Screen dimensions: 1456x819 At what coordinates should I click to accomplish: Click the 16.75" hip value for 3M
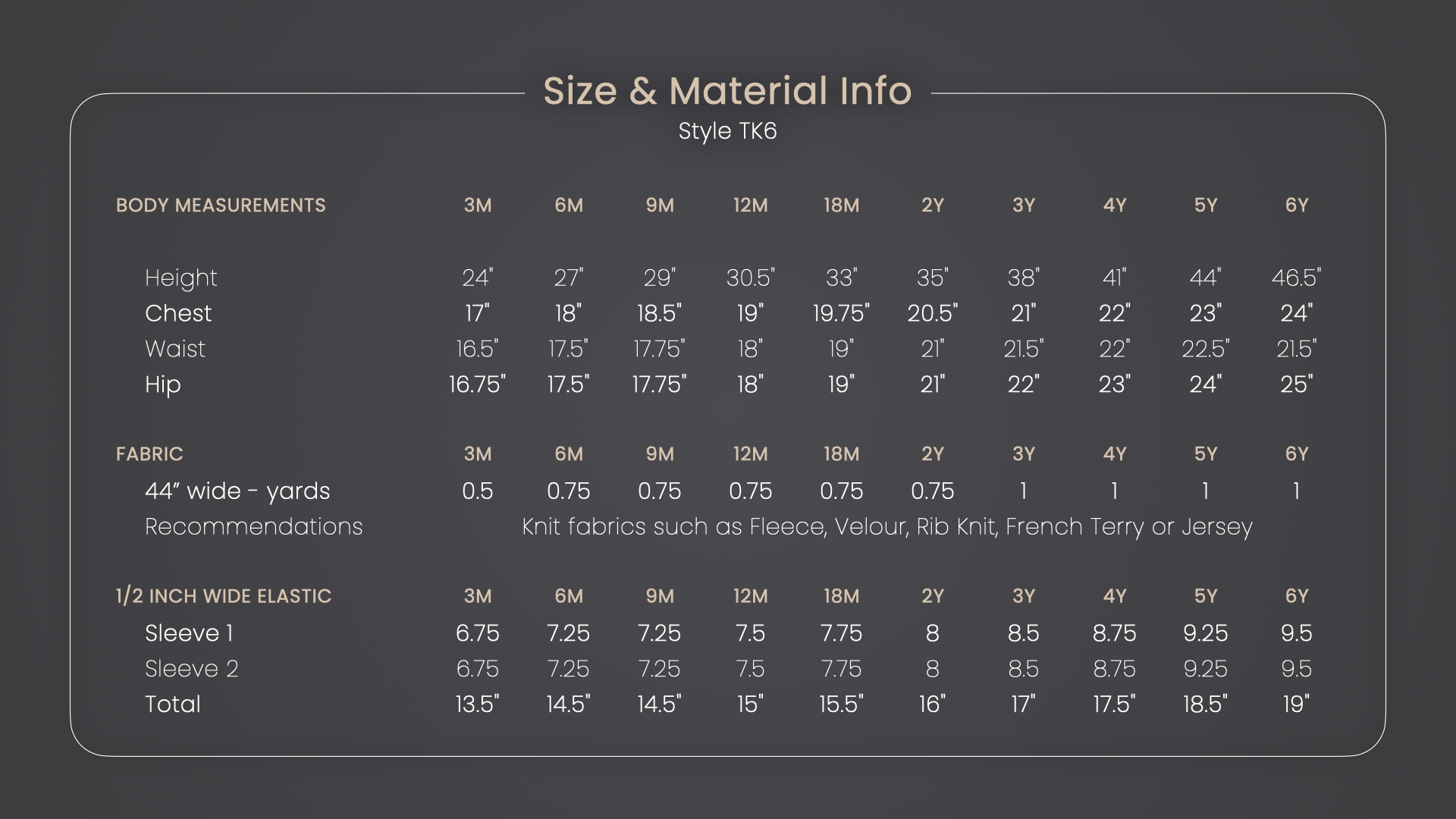[477, 384]
